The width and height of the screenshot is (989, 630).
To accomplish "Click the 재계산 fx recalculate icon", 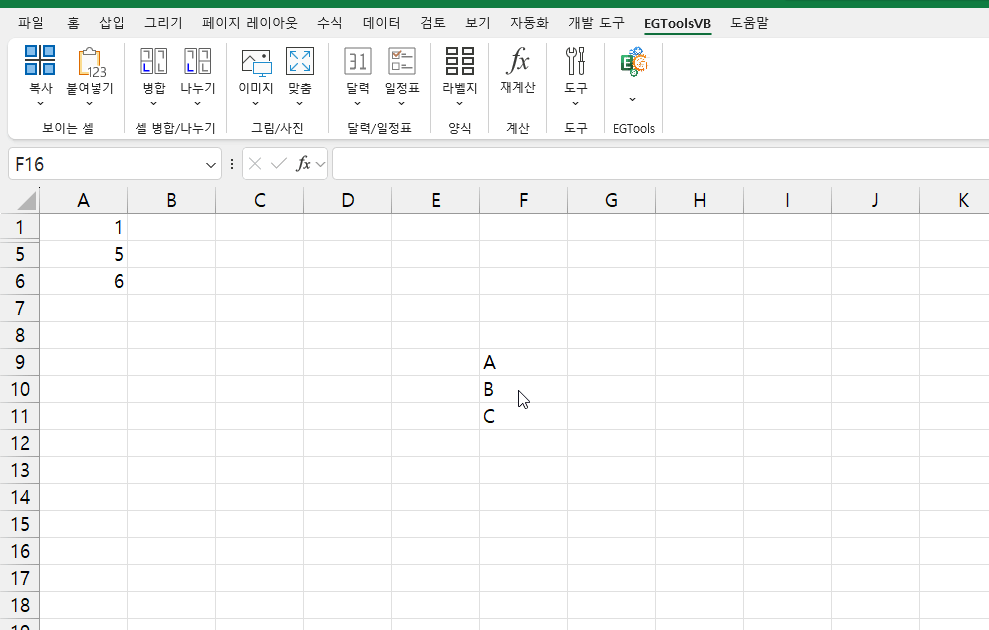I will (518, 62).
